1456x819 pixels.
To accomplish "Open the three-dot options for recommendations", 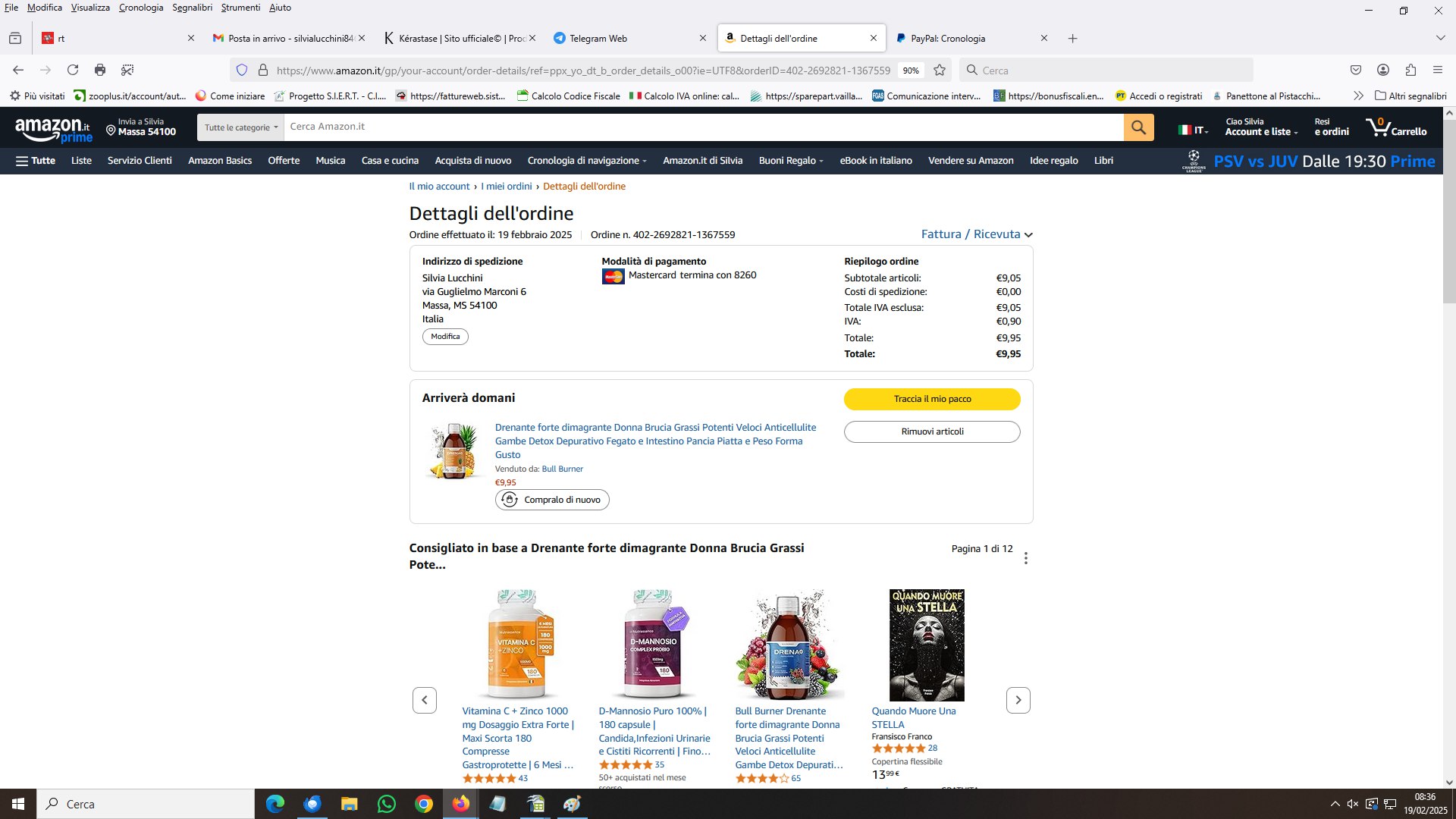I will (1025, 558).
